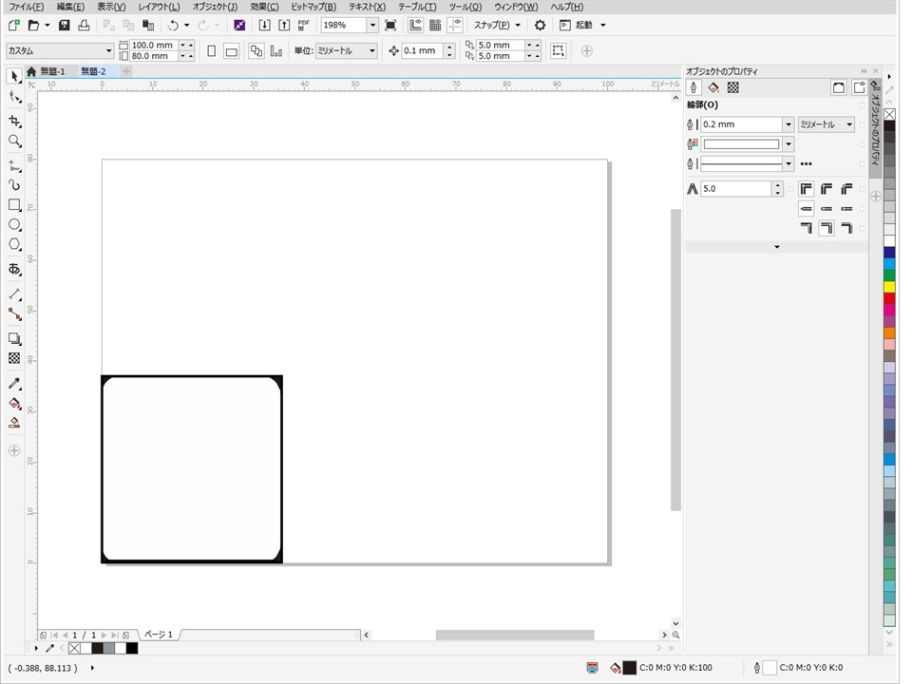The height and width of the screenshot is (684, 912).
Task: Click the Publish to PDF icon
Action: (304, 25)
